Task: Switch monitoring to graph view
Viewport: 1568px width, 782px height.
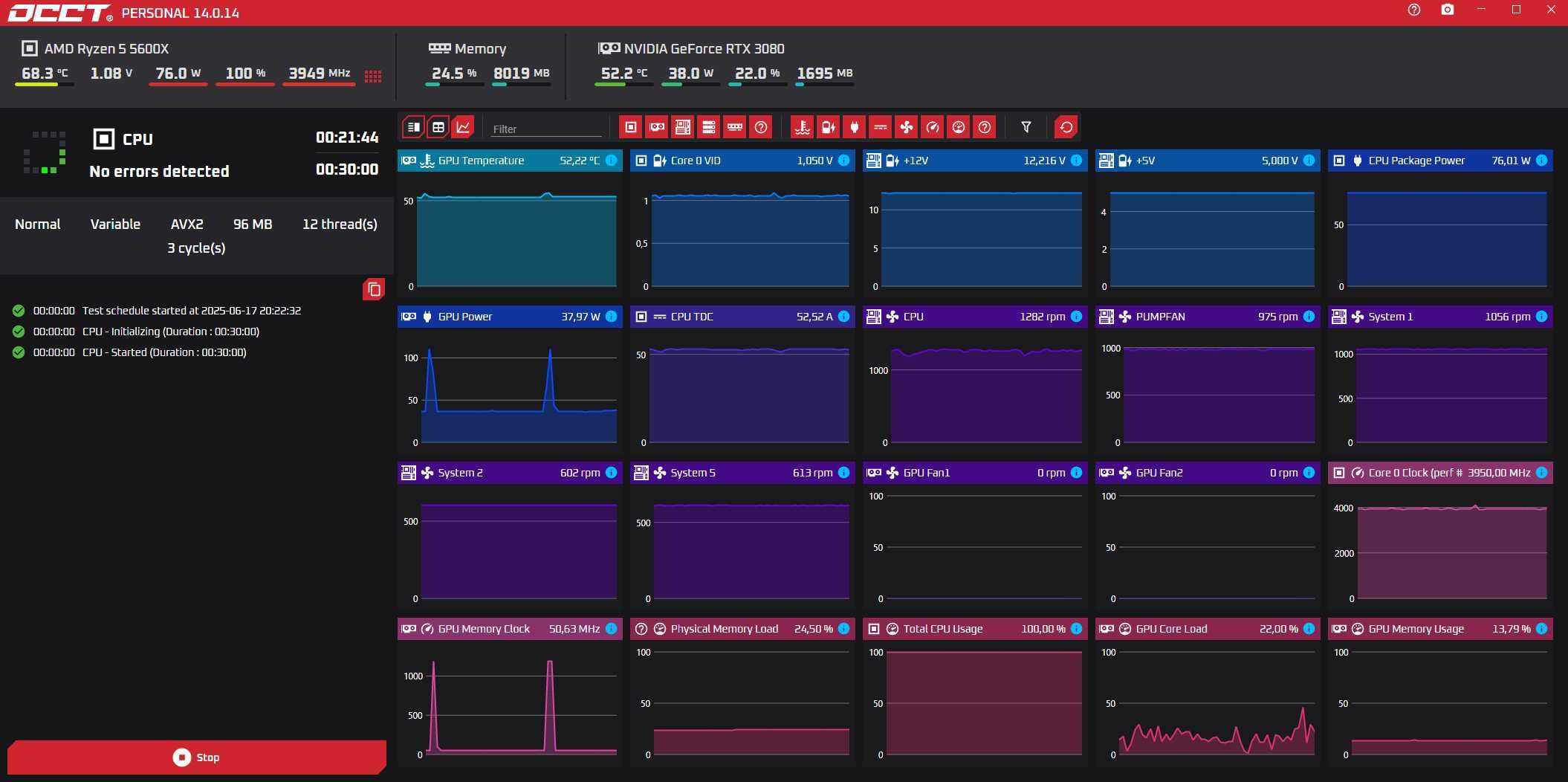Action: (x=463, y=127)
